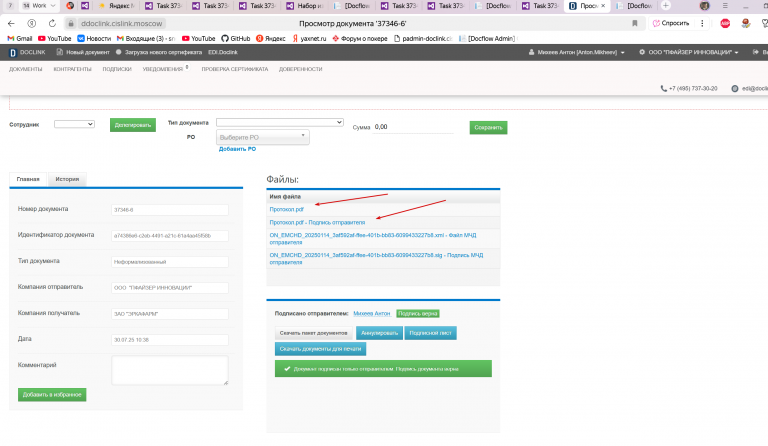The image size is (768, 446).
Task: Open the three-dot menu next to Спросить
Action: [702, 23]
